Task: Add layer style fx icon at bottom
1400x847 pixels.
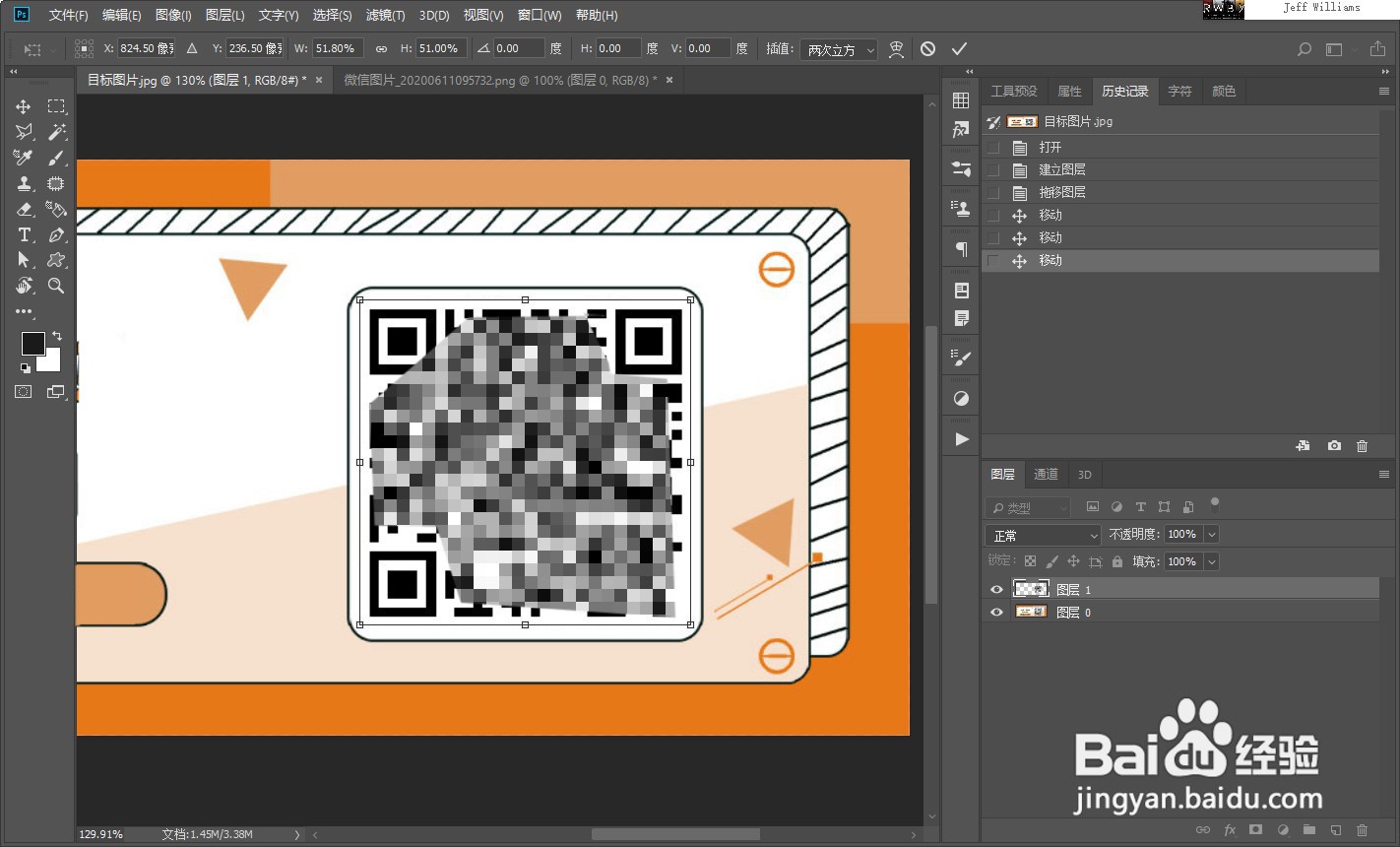Action: 1230,830
